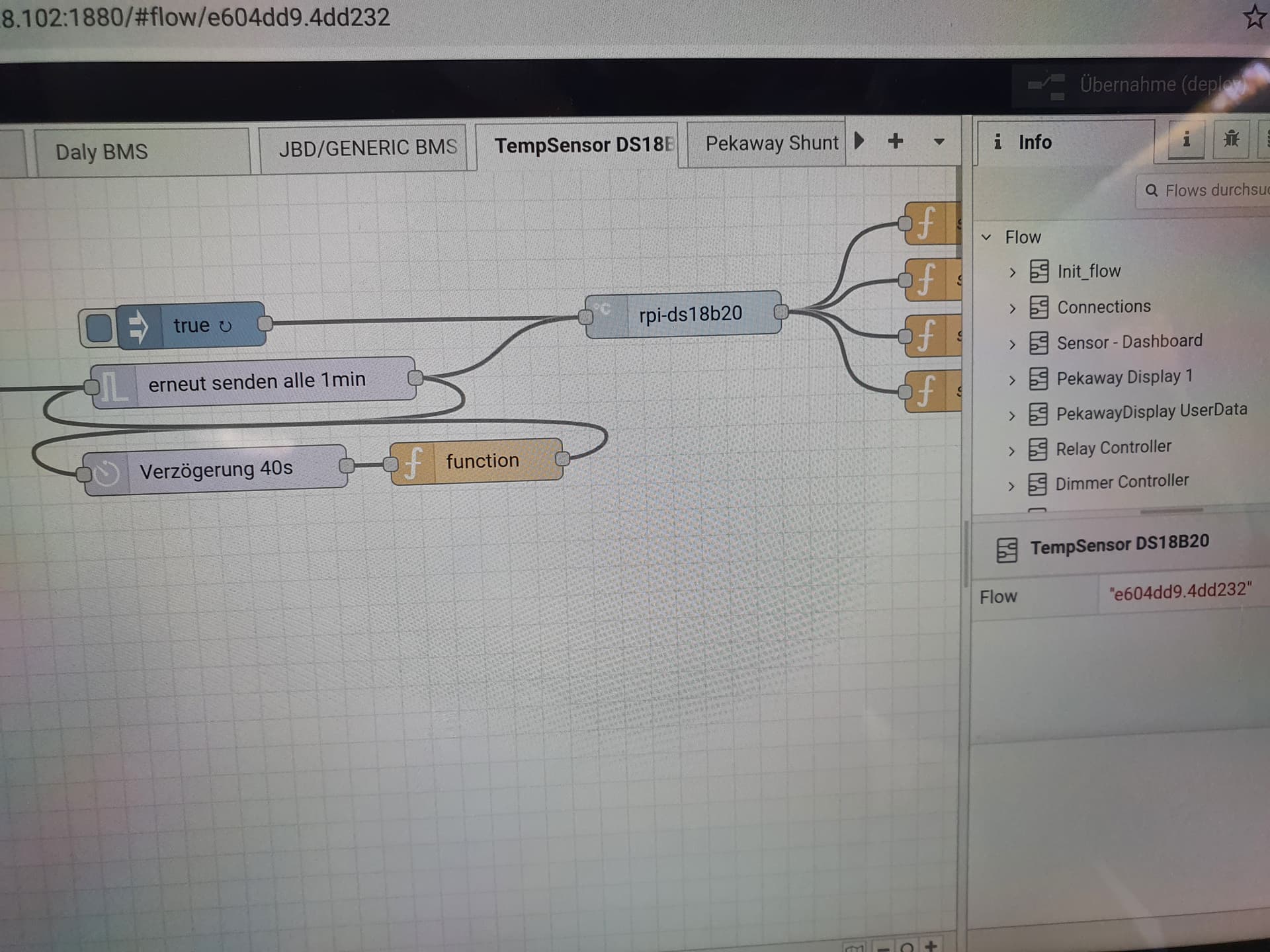
Task: Click the input port of rpi-ds18b20 node
Action: [586, 317]
